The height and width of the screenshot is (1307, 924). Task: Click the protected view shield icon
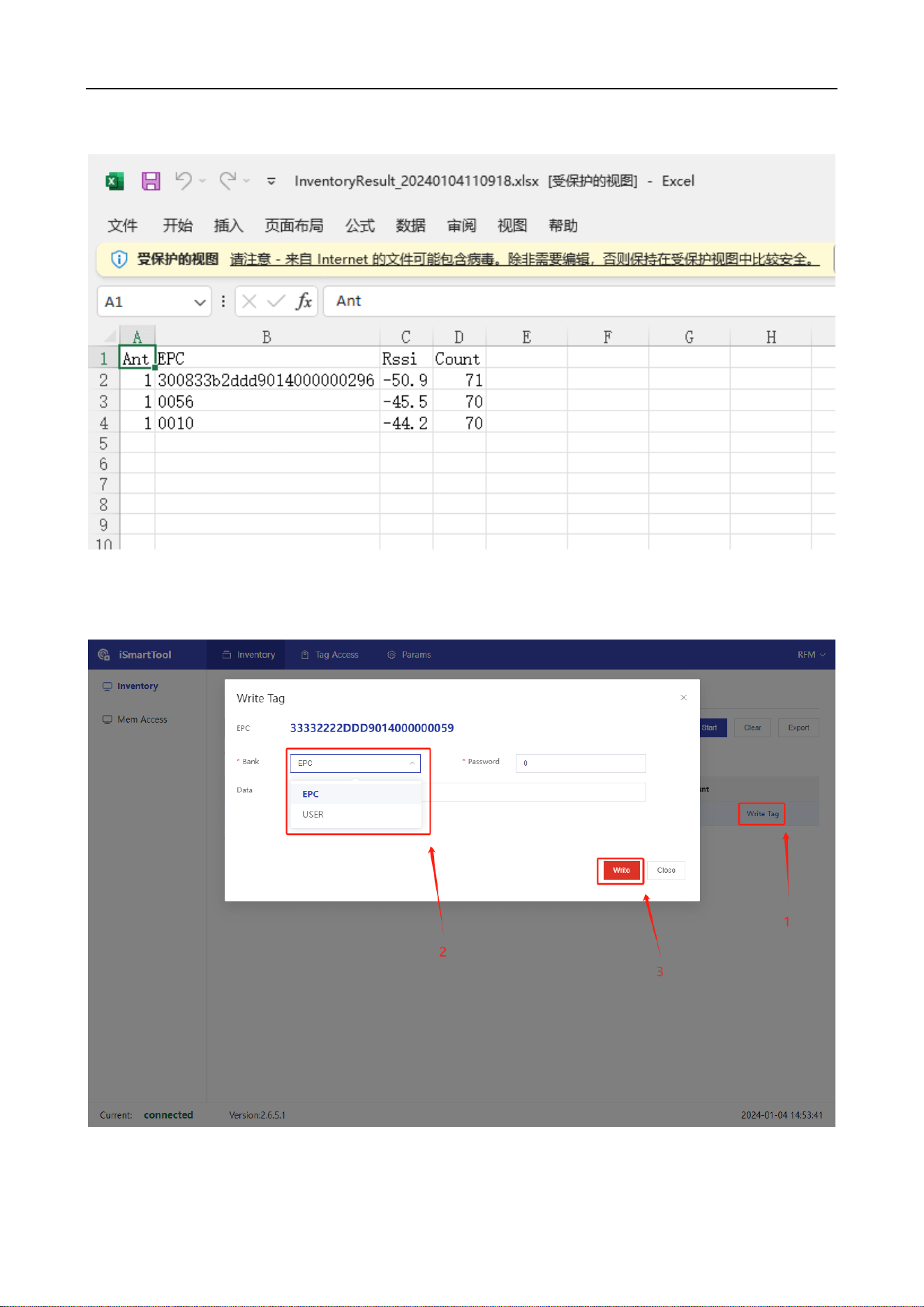click(x=119, y=259)
